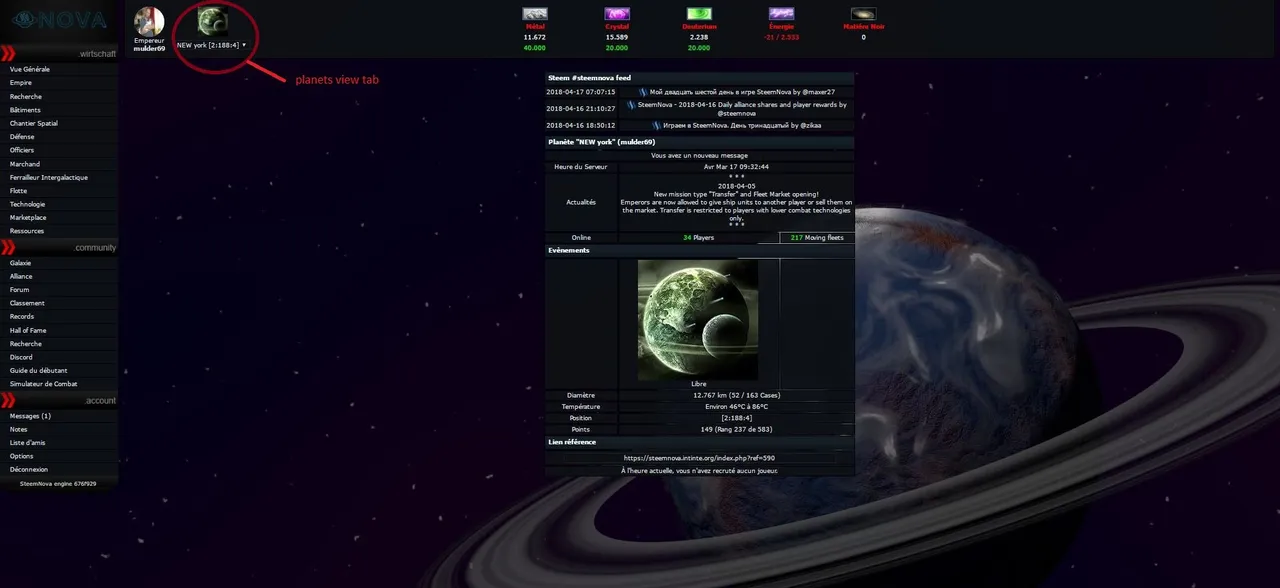Click the 'Steem #steemnova feed' header
The width and height of the screenshot is (1280, 588).
[x=589, y=77]
